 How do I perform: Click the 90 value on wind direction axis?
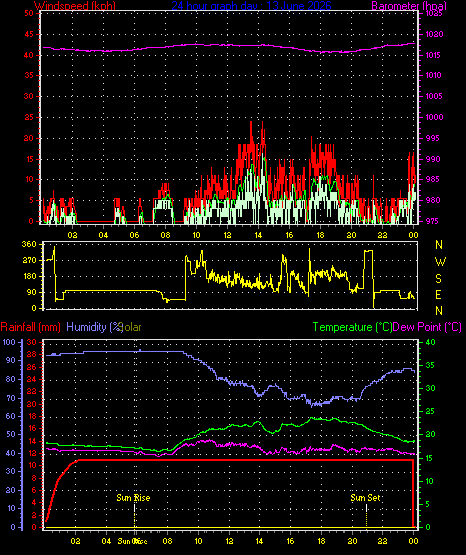click(32, 292)
